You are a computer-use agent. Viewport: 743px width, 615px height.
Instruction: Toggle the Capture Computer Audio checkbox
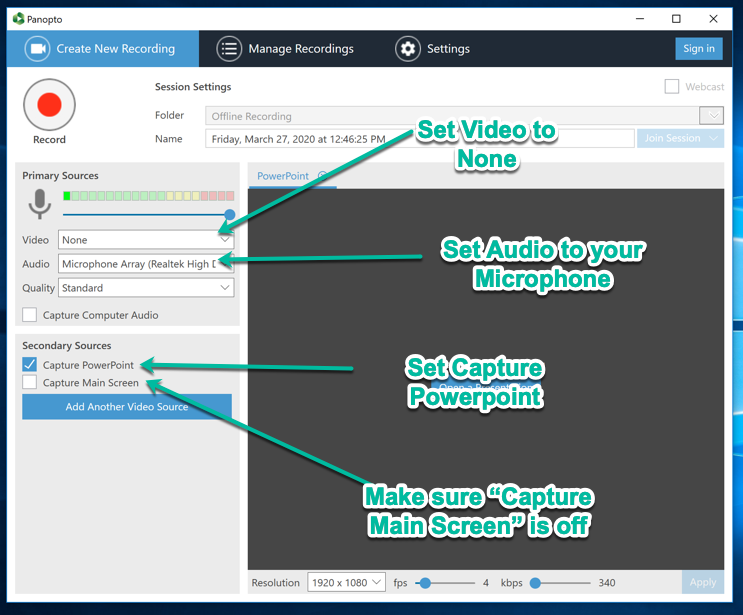click(29, 315)
